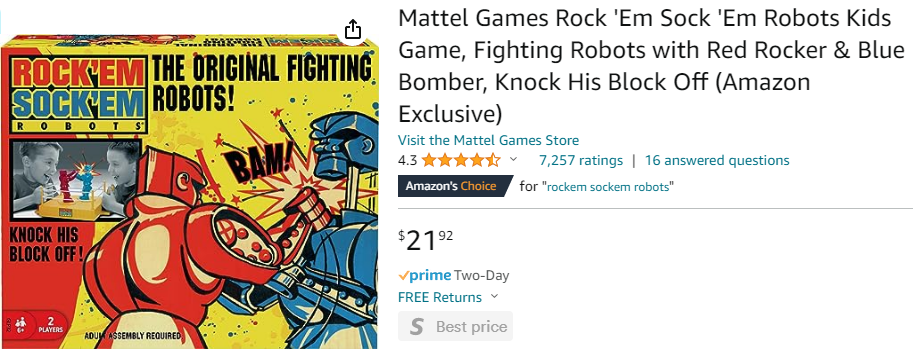The width and height of the screenshot is (921, 360).
Task: Visit the Mattel Games Store link
Action: point(488,140)
